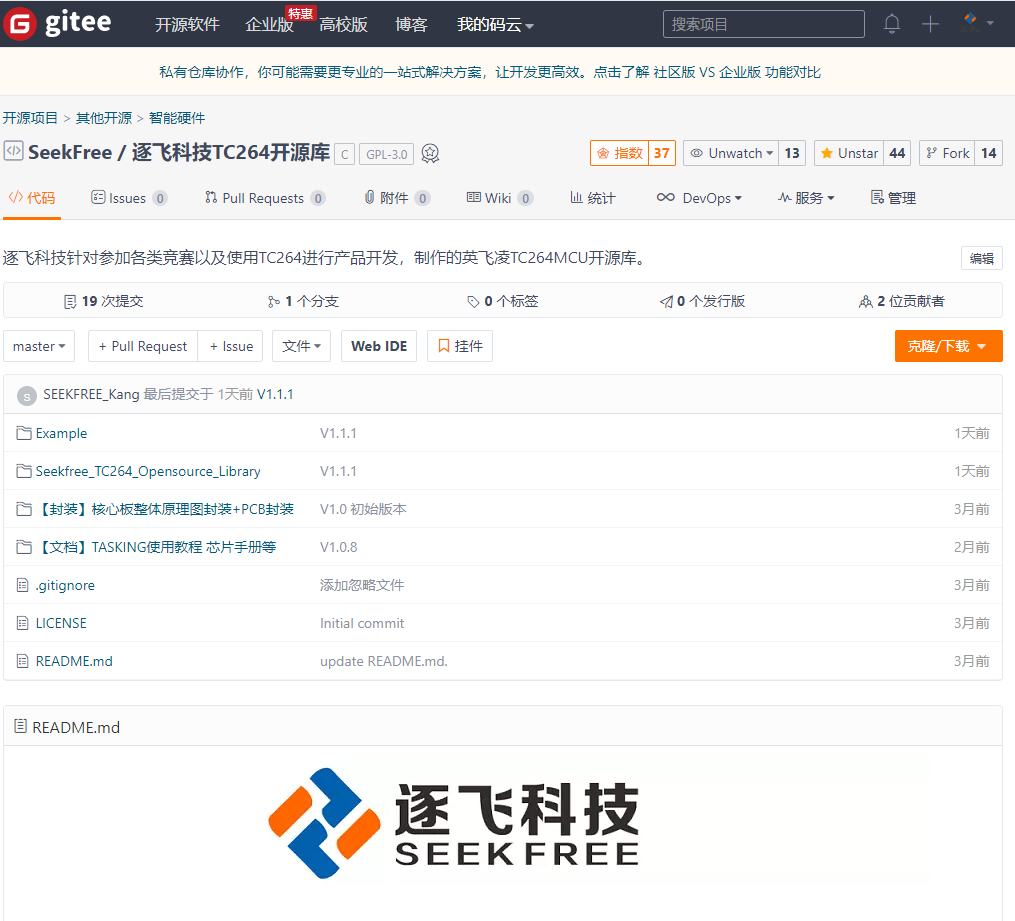This screenshot has width=1015, height=921.
Task: Switch to the Issues tab
Action: [129, 198]
